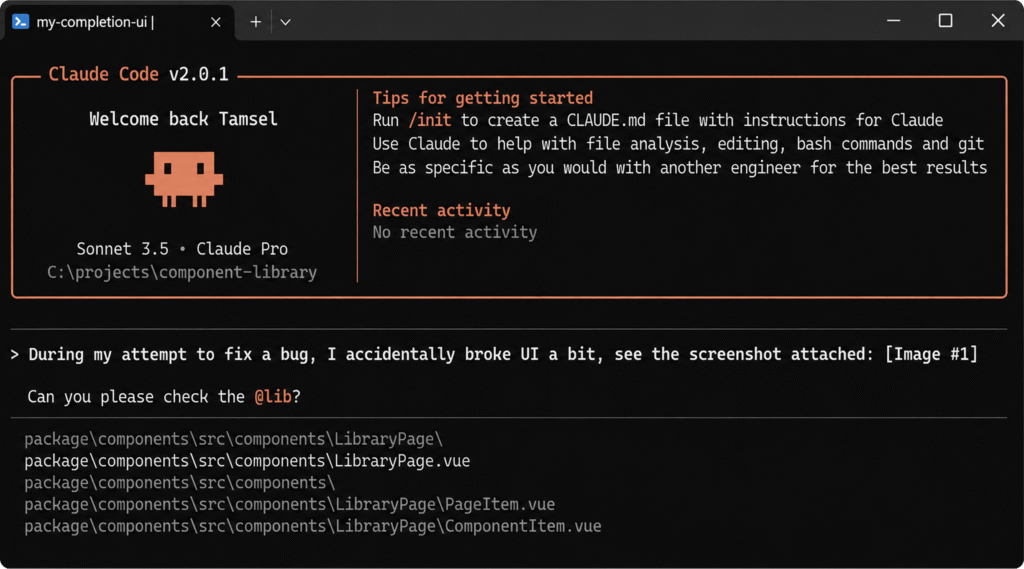
Task: Open a new terminal tab
Action: click(255, 22)
